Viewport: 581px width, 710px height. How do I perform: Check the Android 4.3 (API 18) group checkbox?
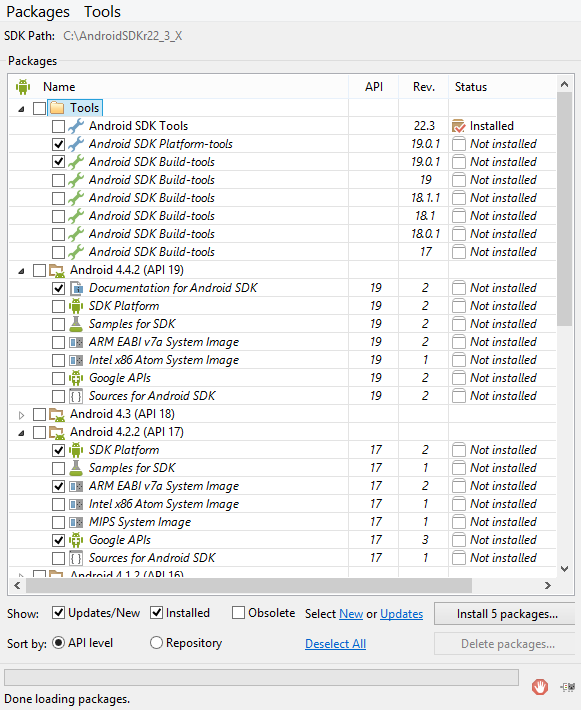[x=39, y=414]
